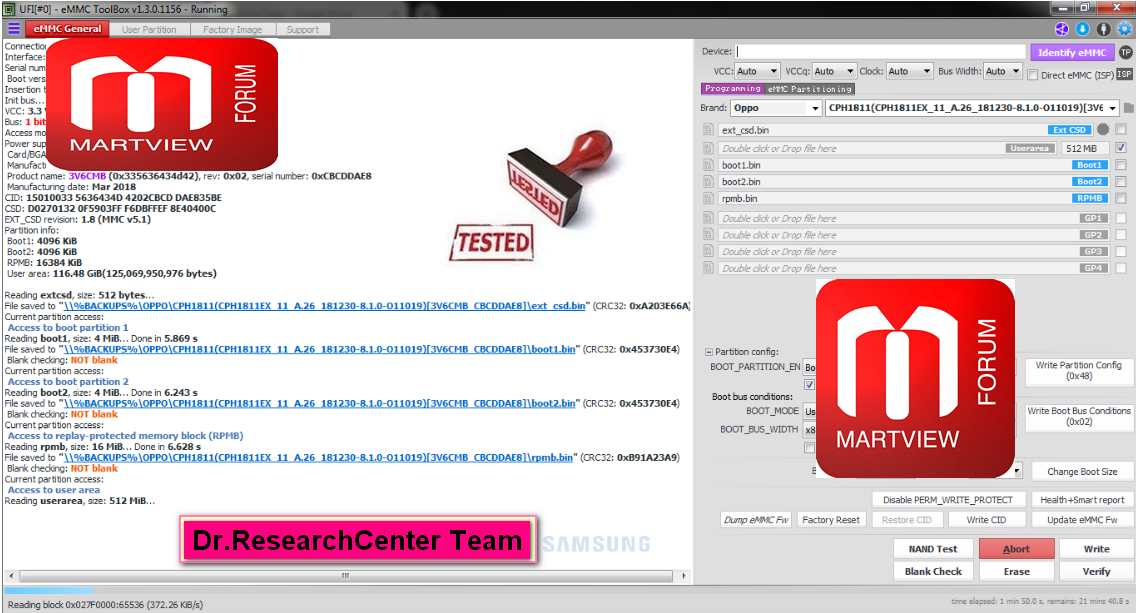Click the Factory Reset button
The width and height of the screenshot is (1136, 613).
click(831, 520)
